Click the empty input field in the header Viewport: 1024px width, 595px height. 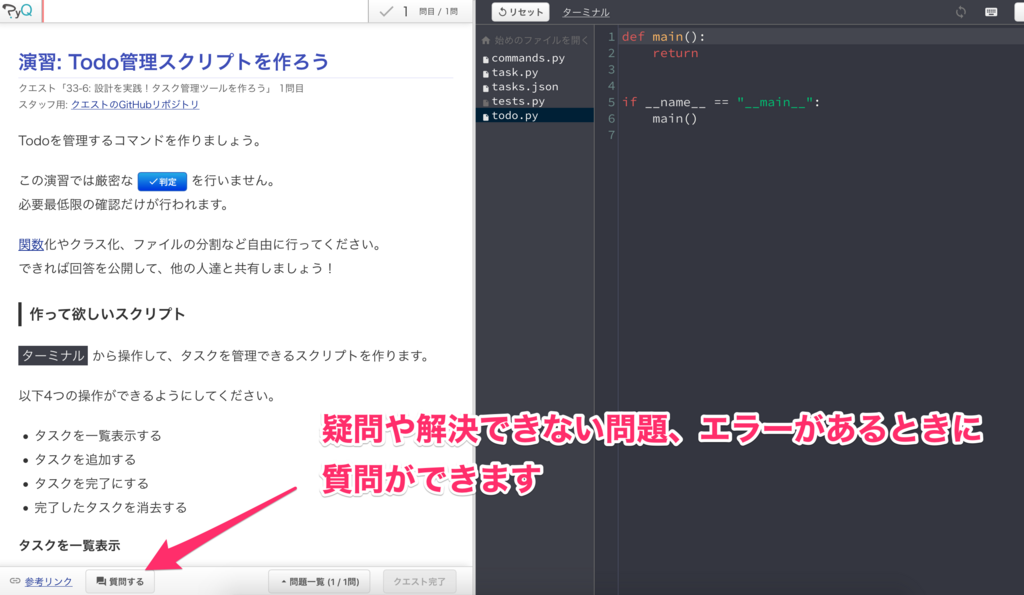click(x=200, y=11)
